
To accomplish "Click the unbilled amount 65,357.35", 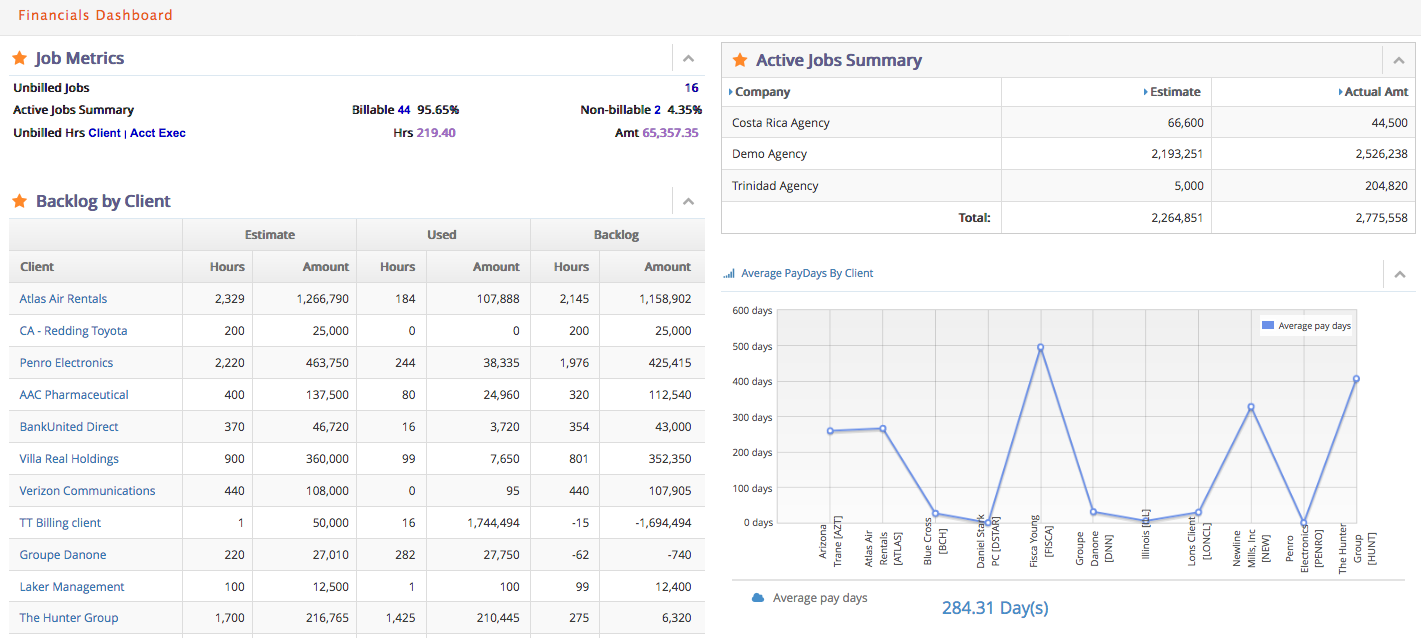I will pos(671,133).
